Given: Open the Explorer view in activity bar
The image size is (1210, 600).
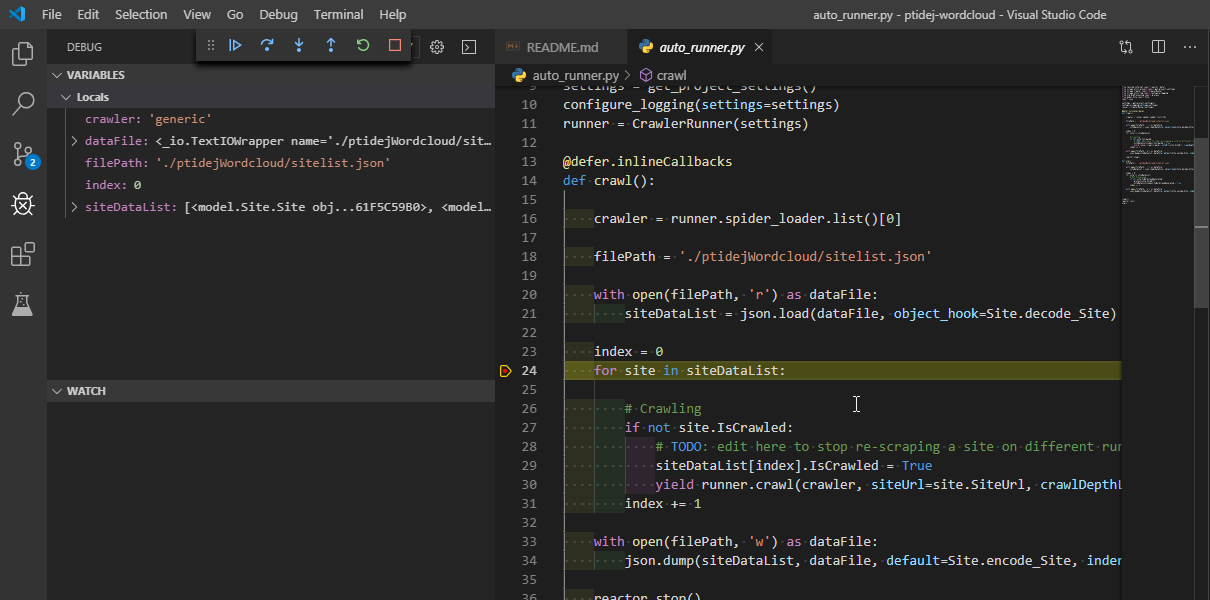Looking at the screenshot, I should (x=23, y=53).
